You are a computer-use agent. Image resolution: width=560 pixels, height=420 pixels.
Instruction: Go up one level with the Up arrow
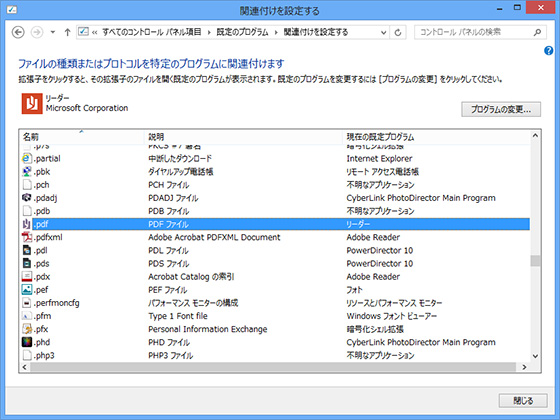coord(68,32)
